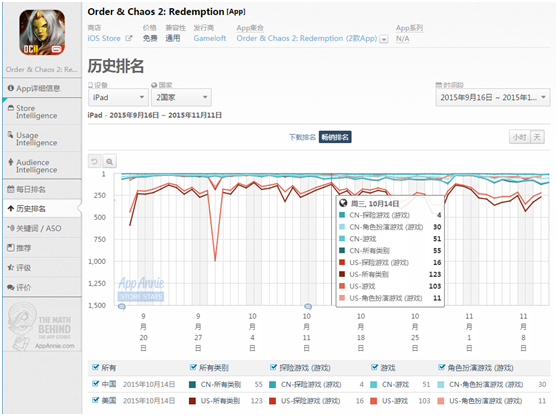Image resolution: width=558 pixels, height=416 pixels.
Task: Open Order & Chaos 2: Redemption (2款App) link
Action: point(307,38)
